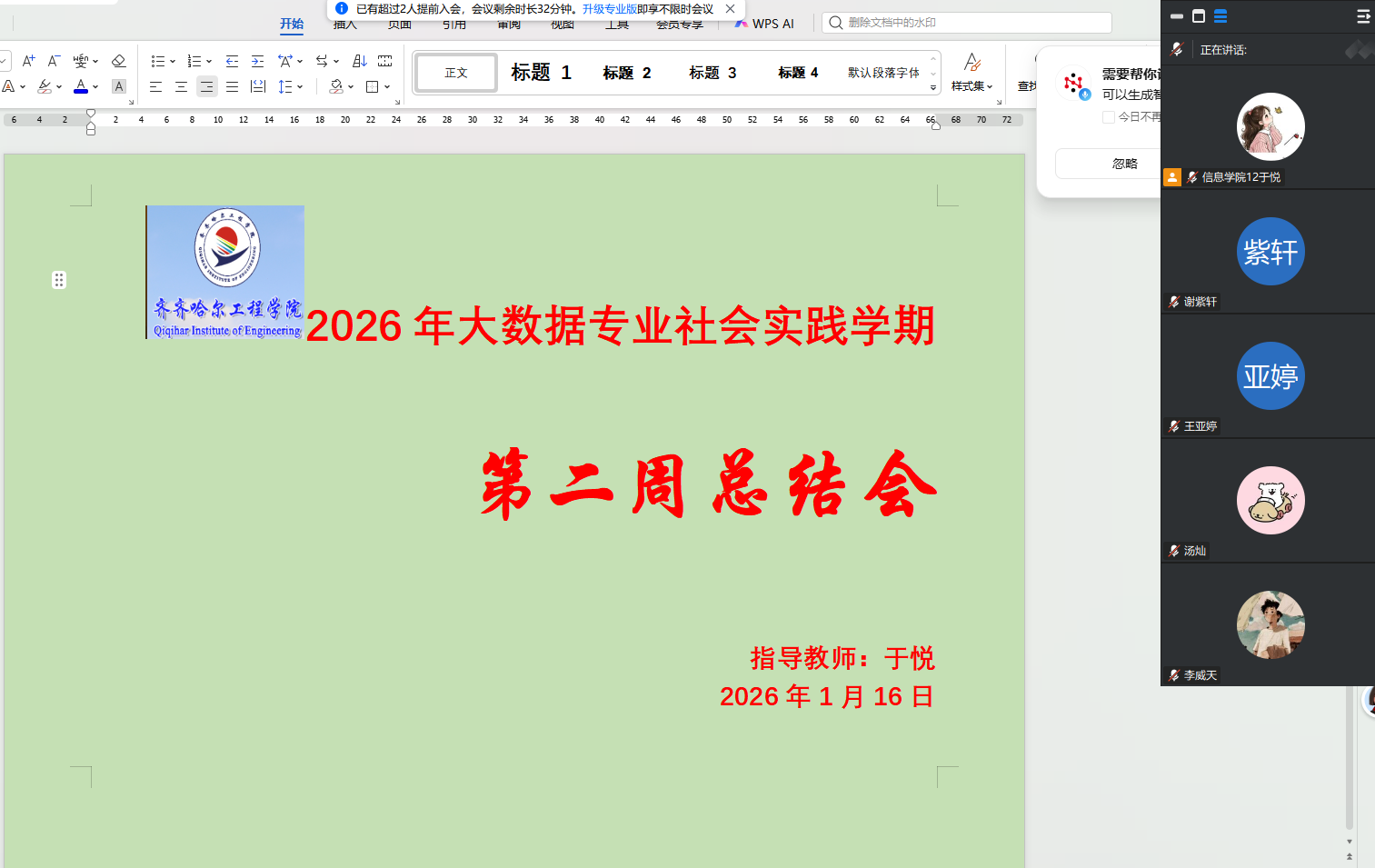Click the character shading icon

click(x=118, y=86)
